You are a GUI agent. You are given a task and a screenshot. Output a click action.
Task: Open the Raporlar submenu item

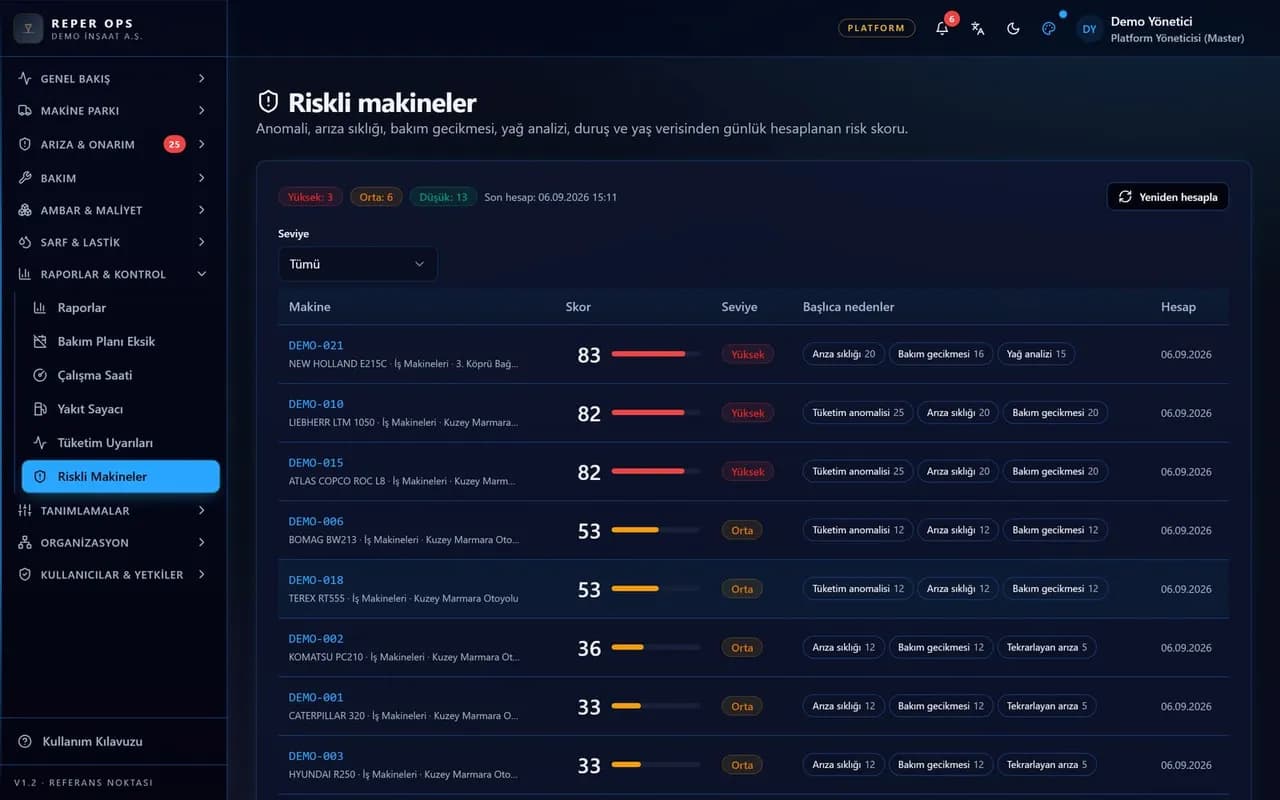(x=121, y=308)
